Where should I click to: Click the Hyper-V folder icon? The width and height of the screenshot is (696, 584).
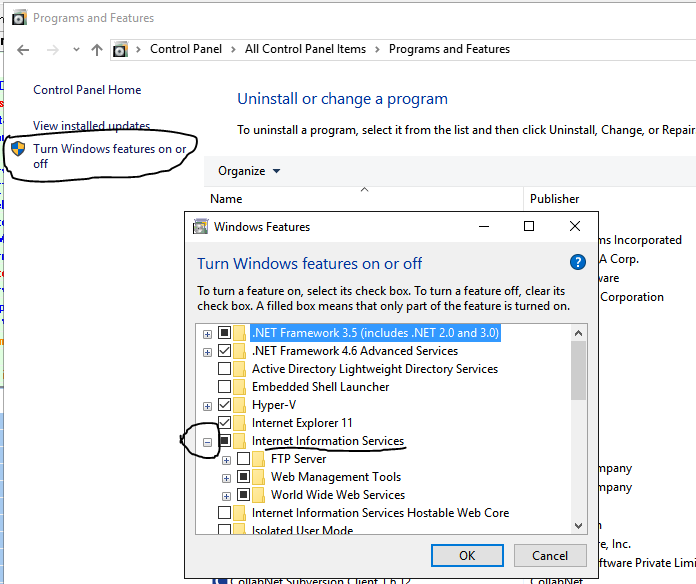coord(240,405)
